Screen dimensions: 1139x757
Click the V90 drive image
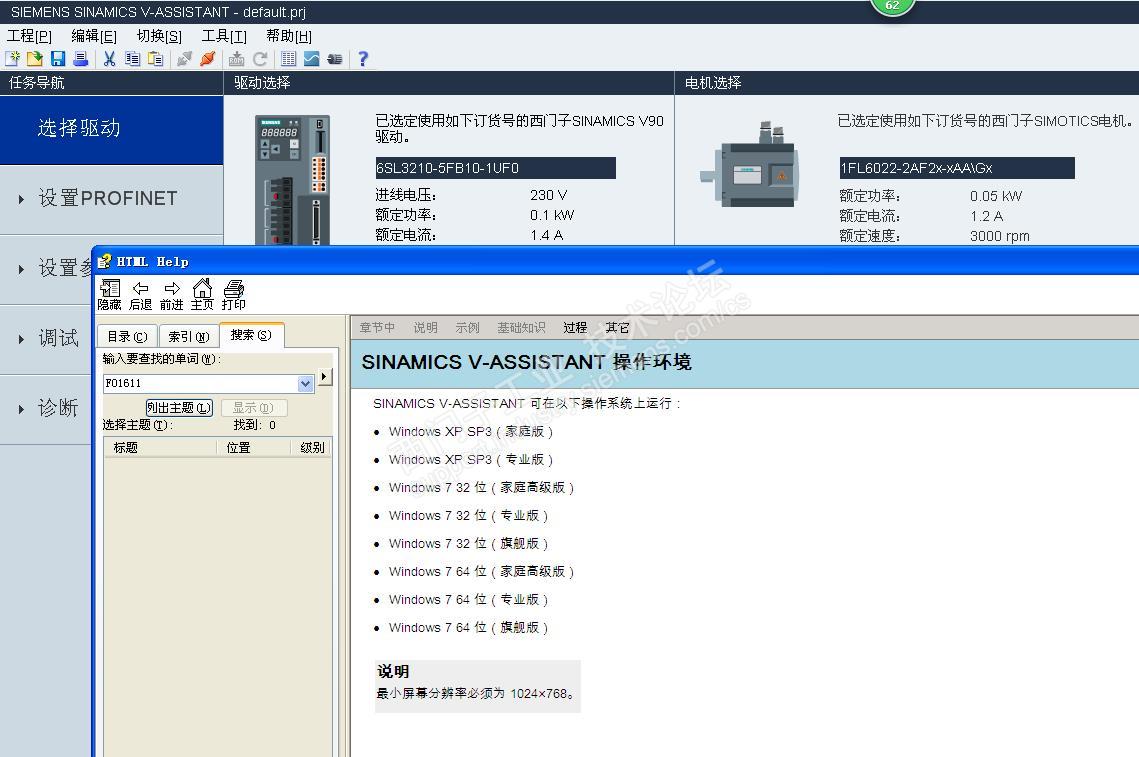[293, 179]
